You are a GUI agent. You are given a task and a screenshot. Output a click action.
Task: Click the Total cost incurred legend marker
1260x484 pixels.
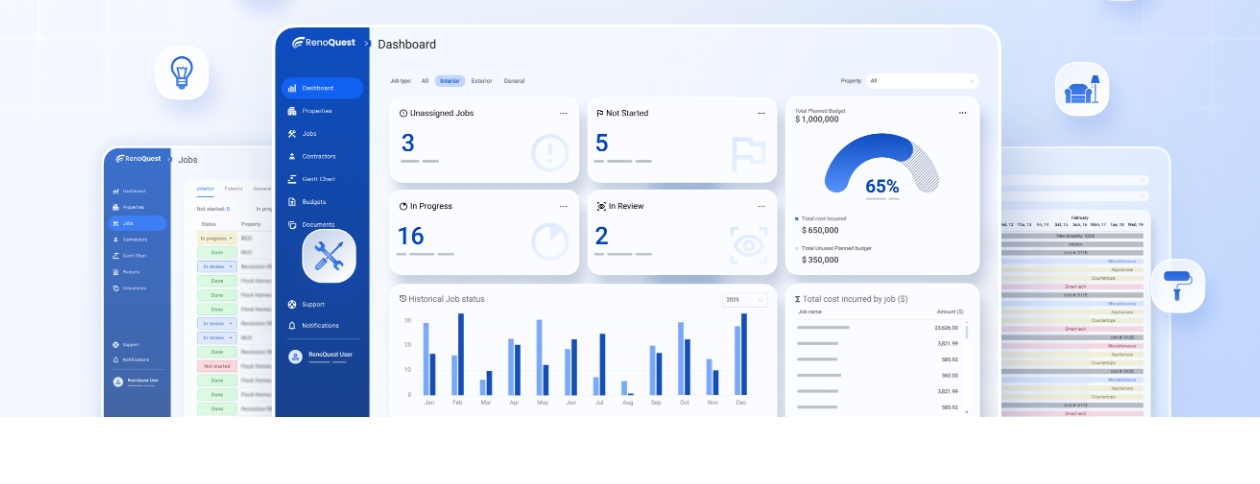pyautogui.click(x=797, y=217)
